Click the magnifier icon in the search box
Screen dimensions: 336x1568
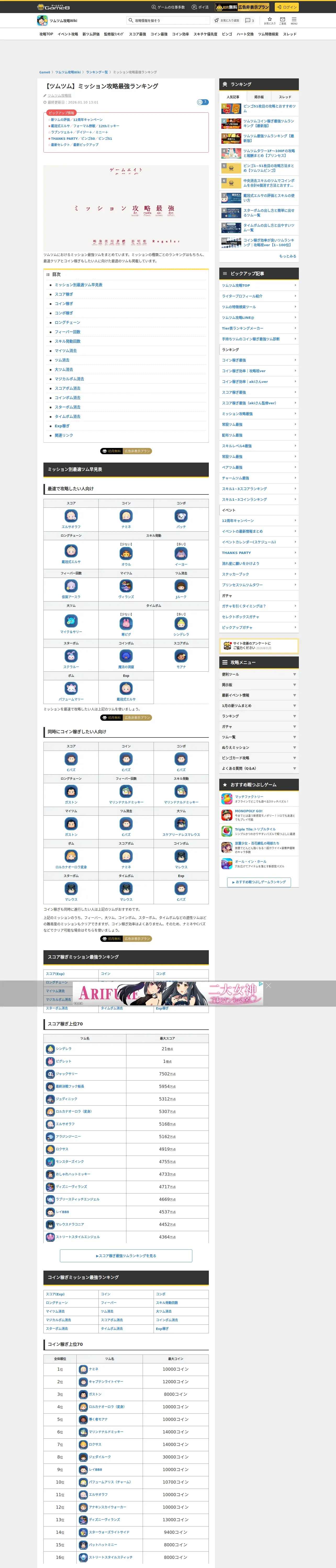pyautogui.click(x=131, y=20)
